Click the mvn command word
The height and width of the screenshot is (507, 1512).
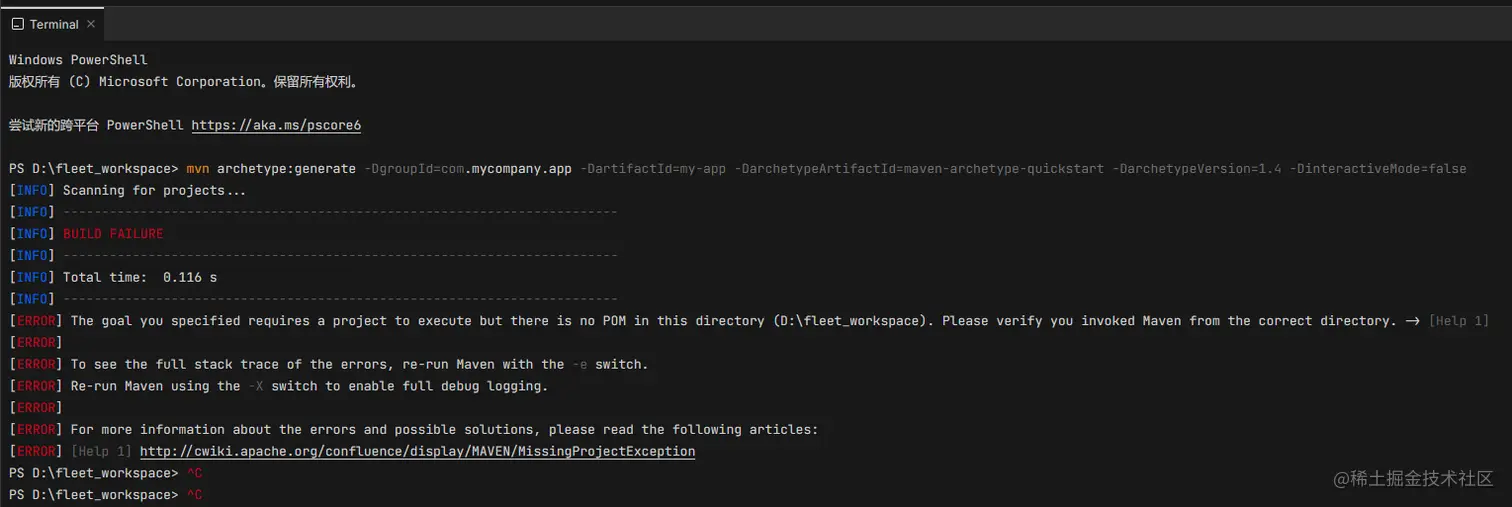(198, 169)
